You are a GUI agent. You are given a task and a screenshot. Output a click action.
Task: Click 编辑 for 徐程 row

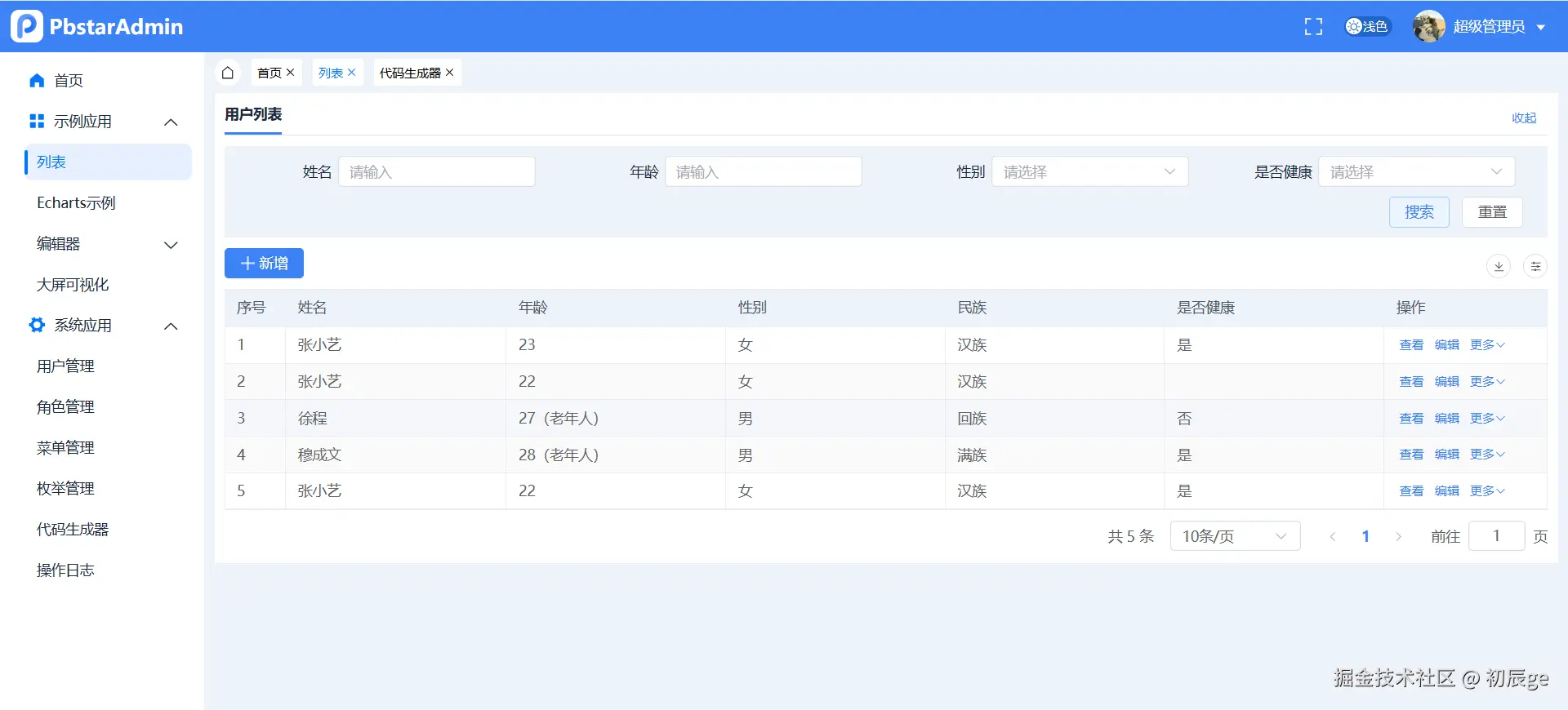point(1447,418)
